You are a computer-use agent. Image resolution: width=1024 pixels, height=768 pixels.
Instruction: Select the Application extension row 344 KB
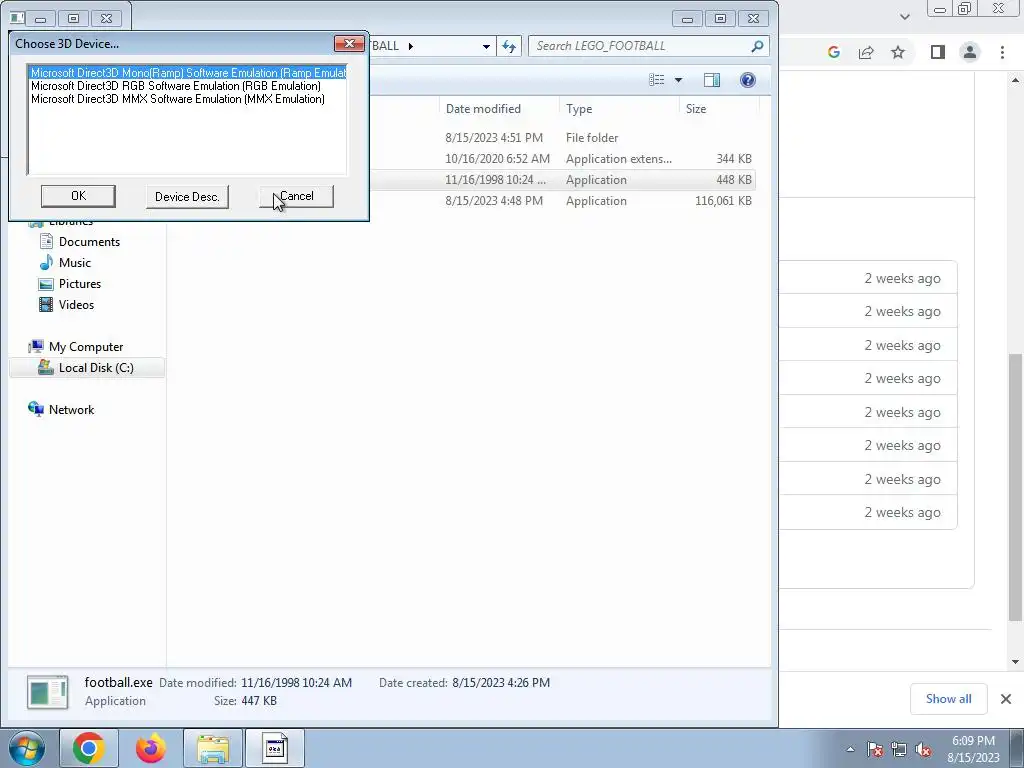(x=564, y=159)
